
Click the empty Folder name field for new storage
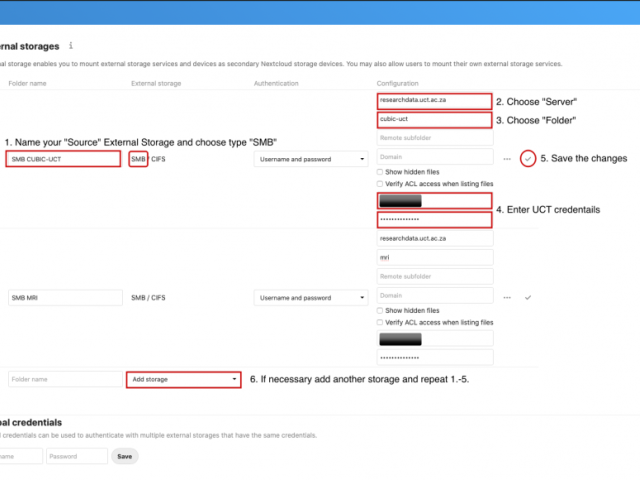click(65, 380)
